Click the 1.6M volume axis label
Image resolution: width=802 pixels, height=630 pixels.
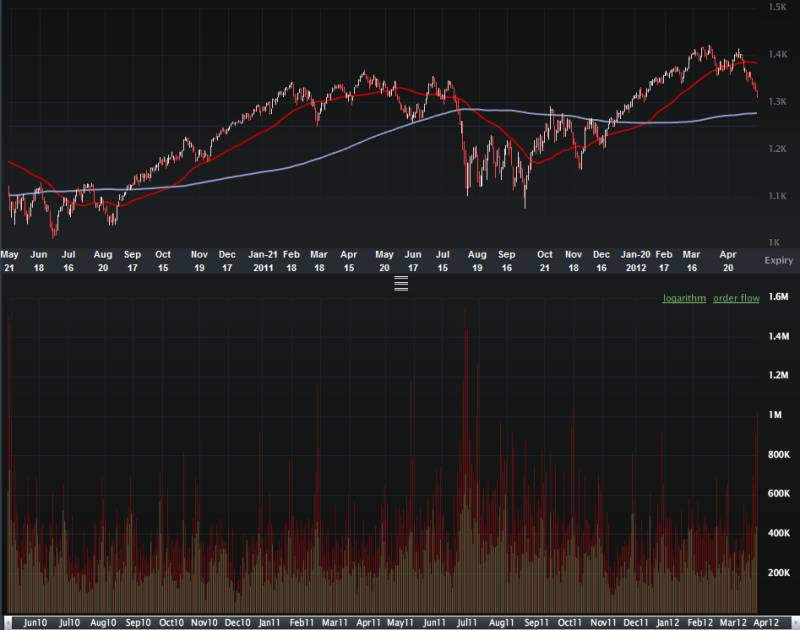(x=778, y=297)
